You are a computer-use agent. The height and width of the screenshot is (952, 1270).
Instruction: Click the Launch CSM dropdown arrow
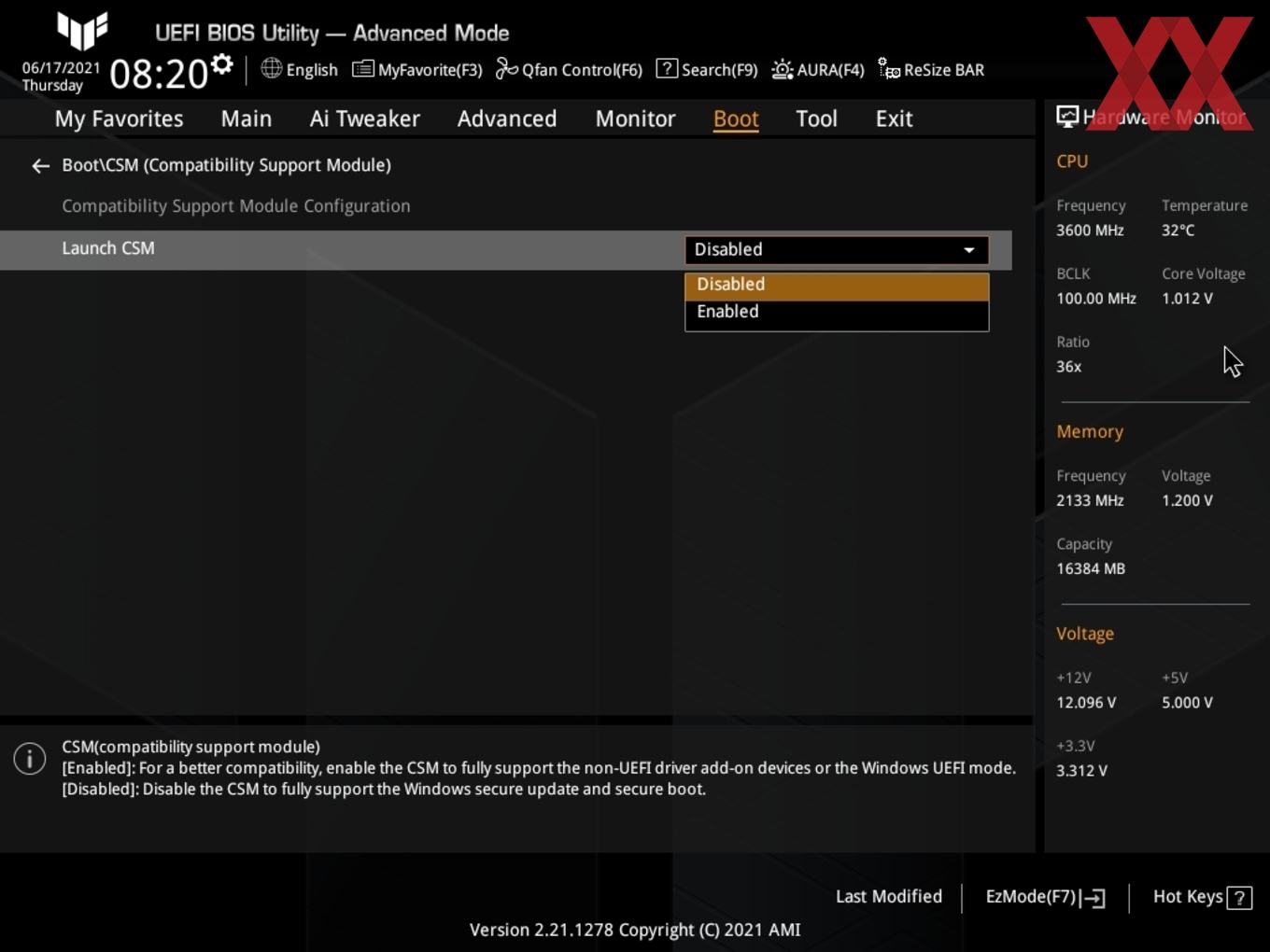click(x=969, y=250)
